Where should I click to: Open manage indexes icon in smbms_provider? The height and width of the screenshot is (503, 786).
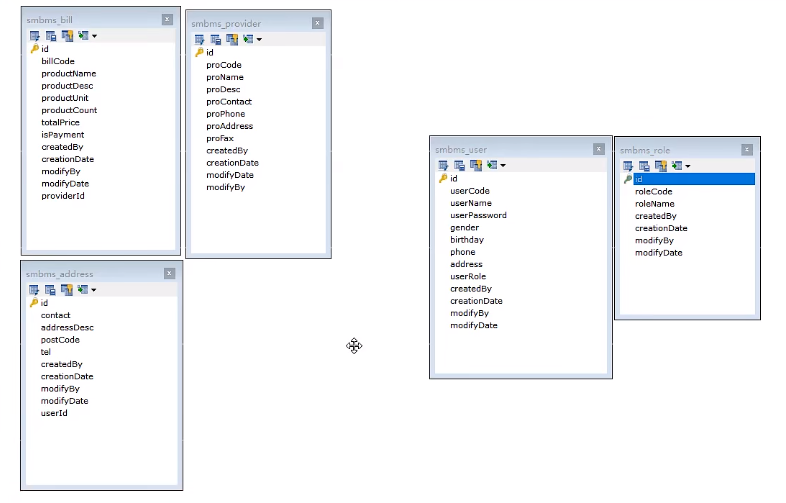pos(216,39)
